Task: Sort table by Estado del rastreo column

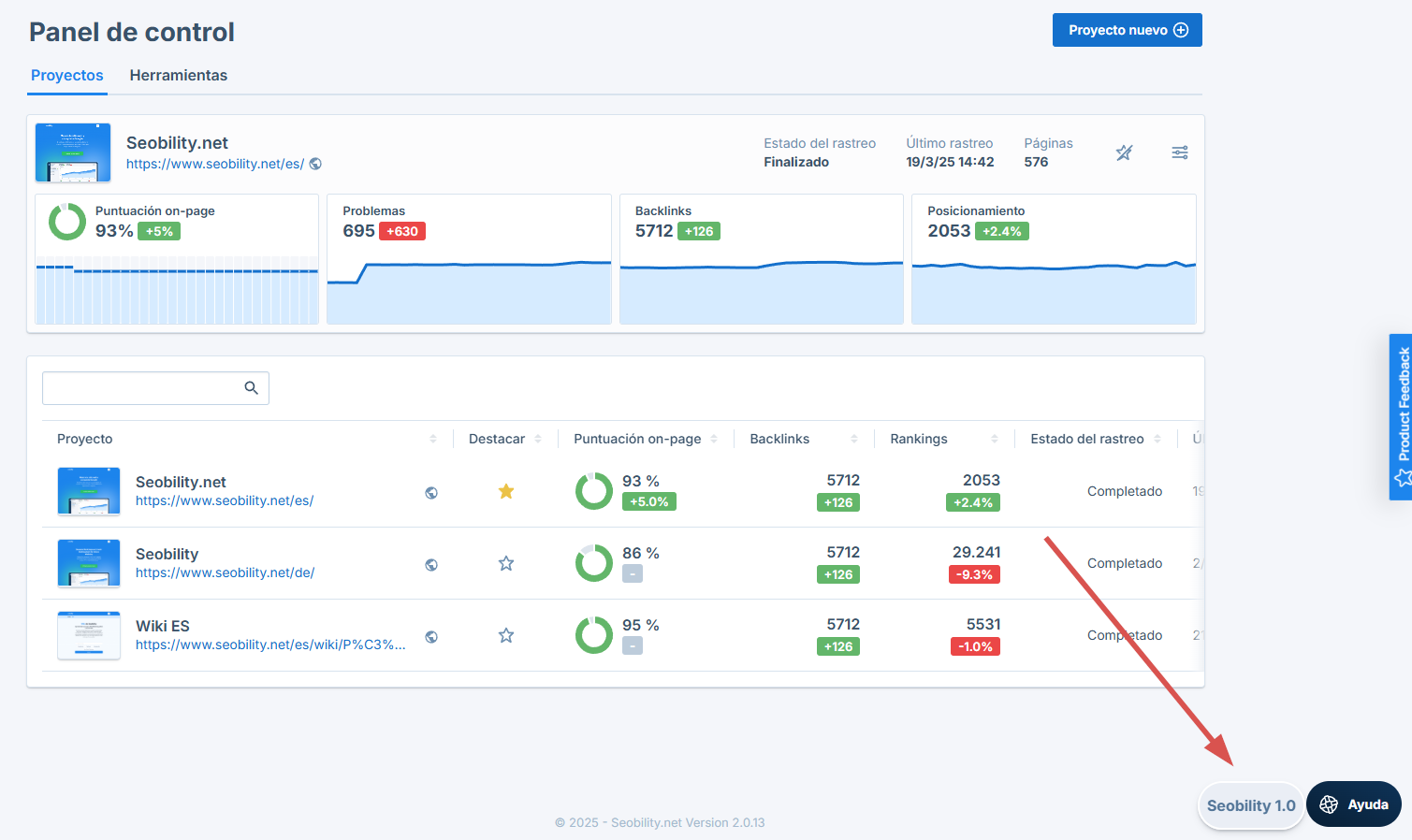Action: [x=1157, y=439]
